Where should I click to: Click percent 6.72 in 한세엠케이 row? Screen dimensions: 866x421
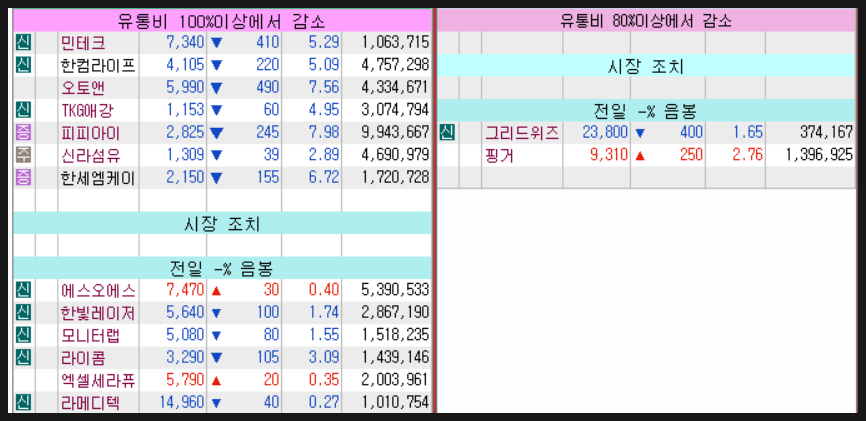click(324, 178)
